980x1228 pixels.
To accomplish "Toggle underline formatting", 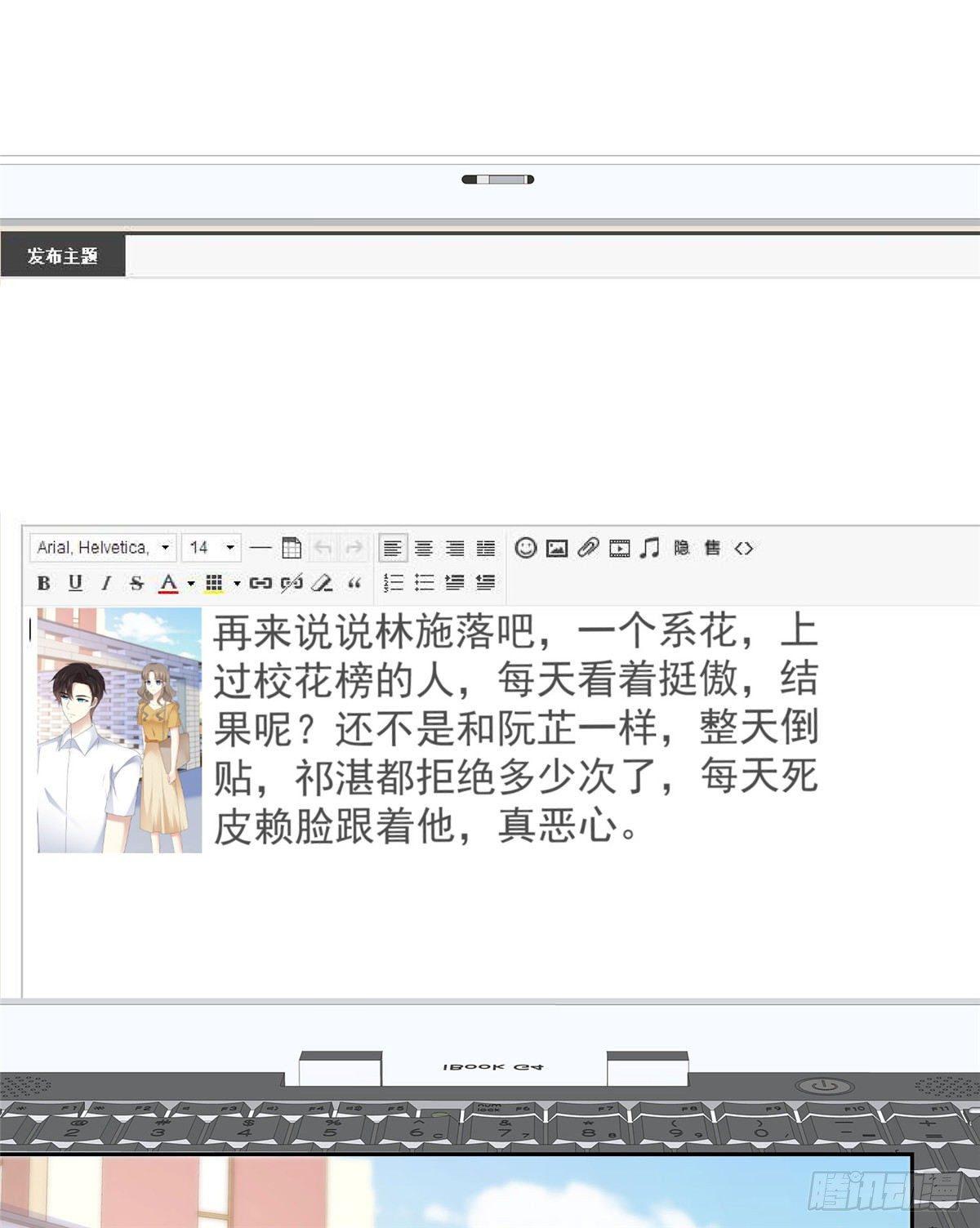I will point(75,583).
